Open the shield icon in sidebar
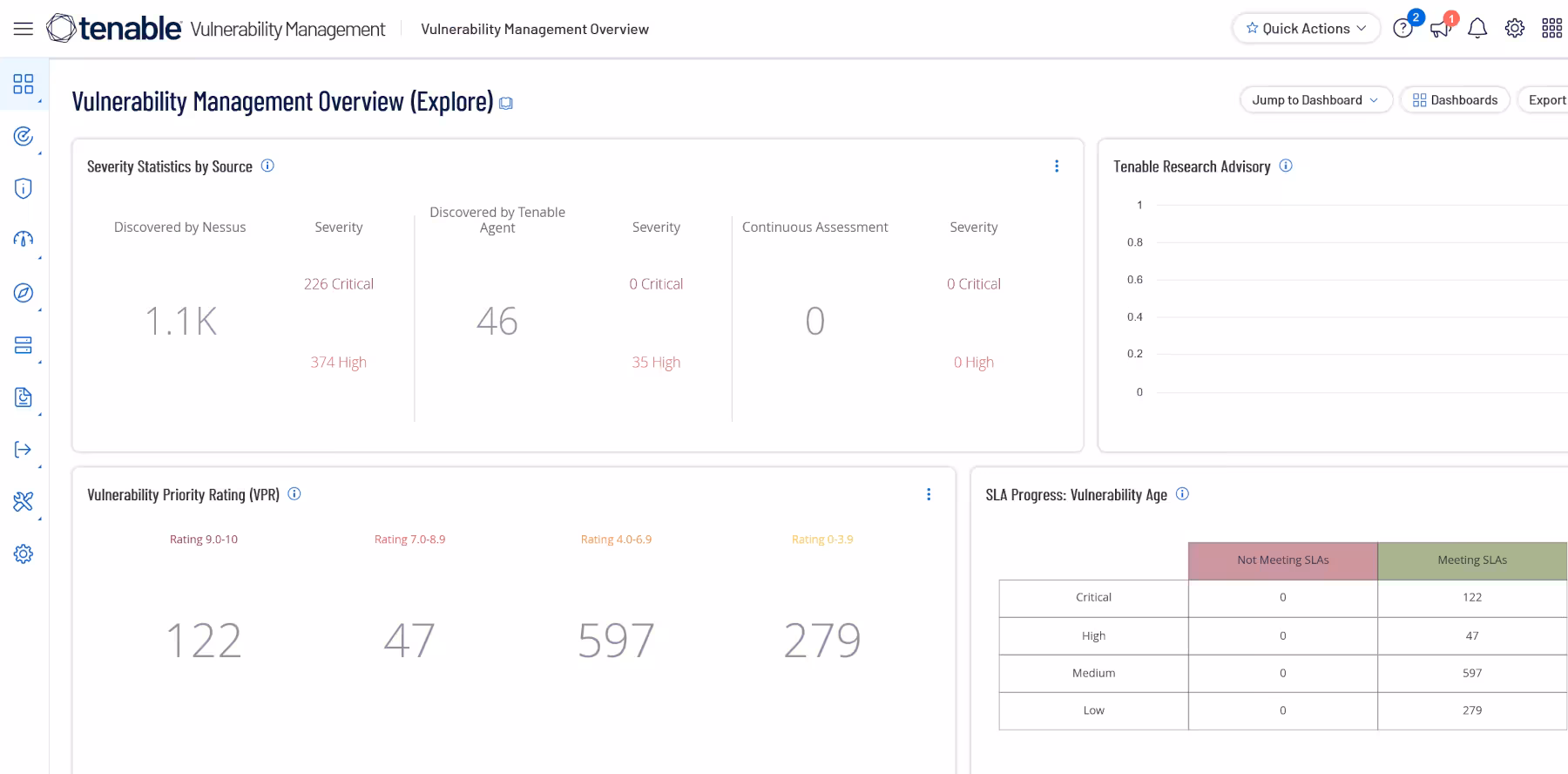Screen dimensions: 1568x774 coord(24,188)
